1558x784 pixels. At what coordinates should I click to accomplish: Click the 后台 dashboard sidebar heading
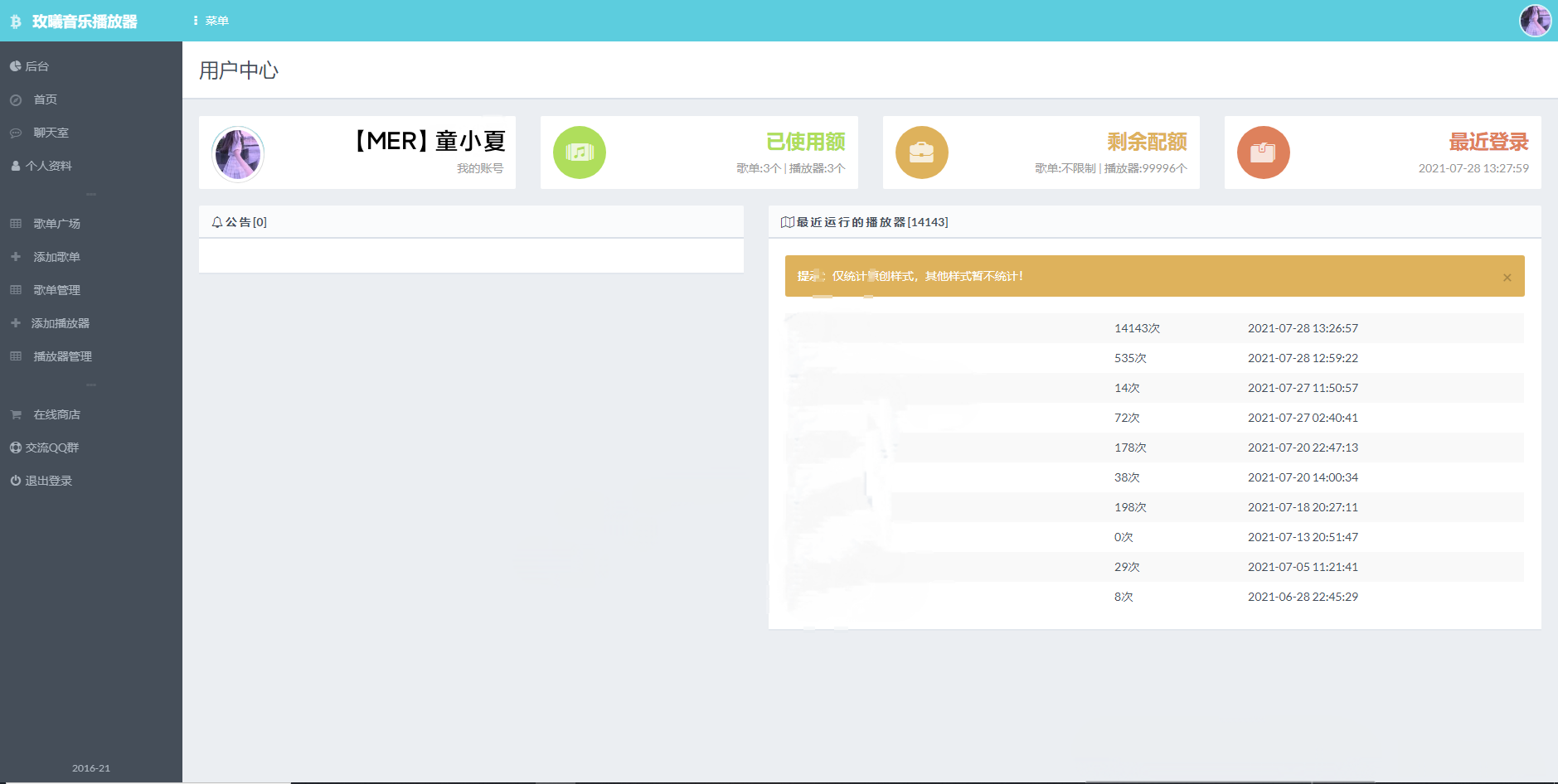point(36,66)
